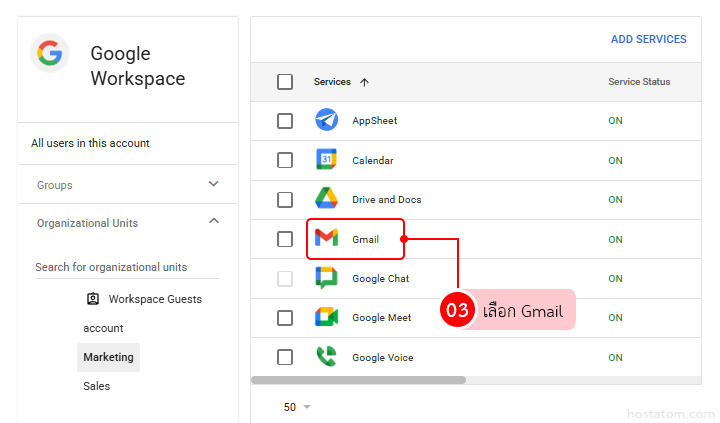The image size is (720, 423).
Task: Click the ON status for Gmail
Action: 615,239
